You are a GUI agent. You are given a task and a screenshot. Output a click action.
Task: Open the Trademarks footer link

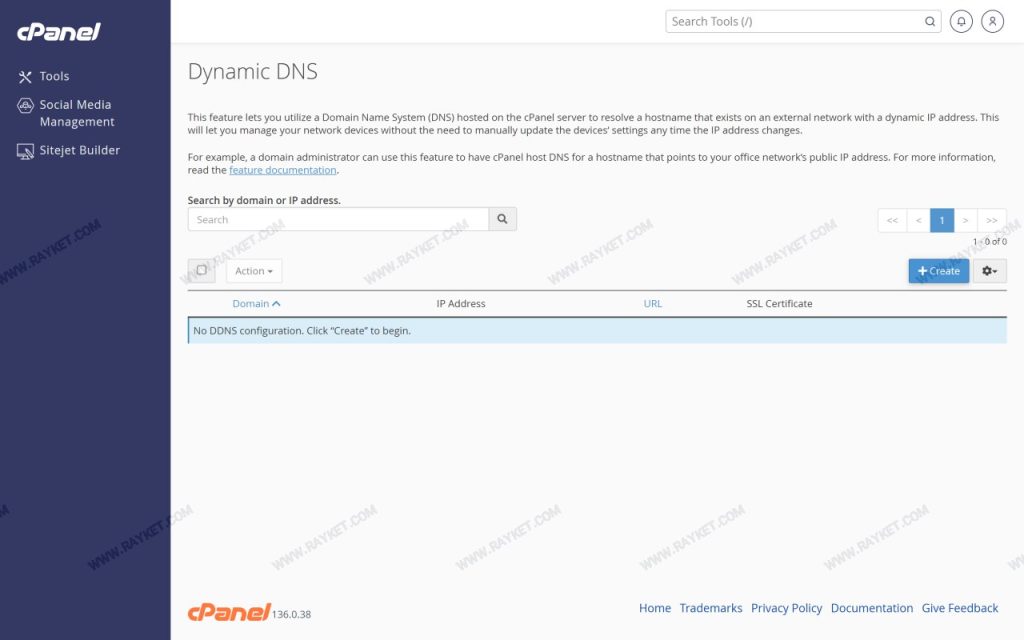[711, 608]
